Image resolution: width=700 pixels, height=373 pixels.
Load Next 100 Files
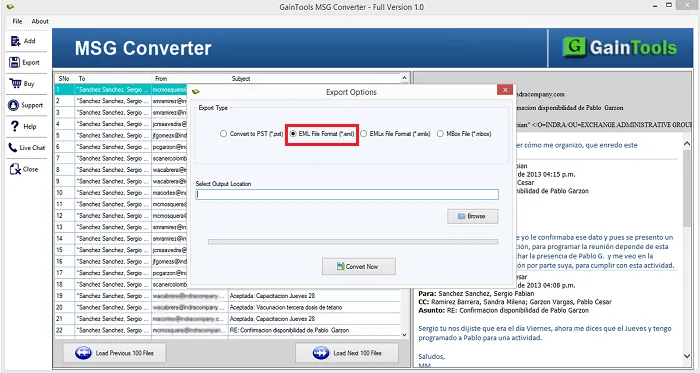[347, 353]
